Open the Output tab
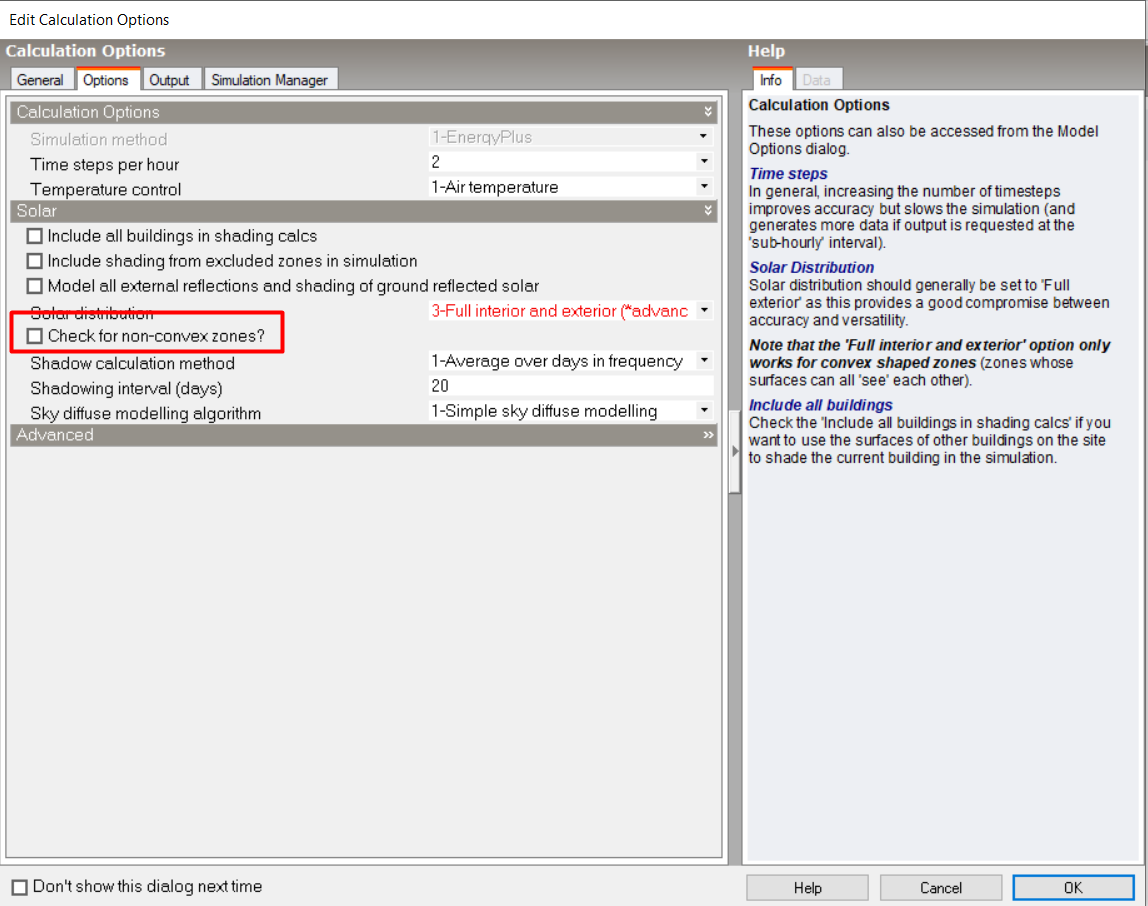1148x906 pixels. 169,80
